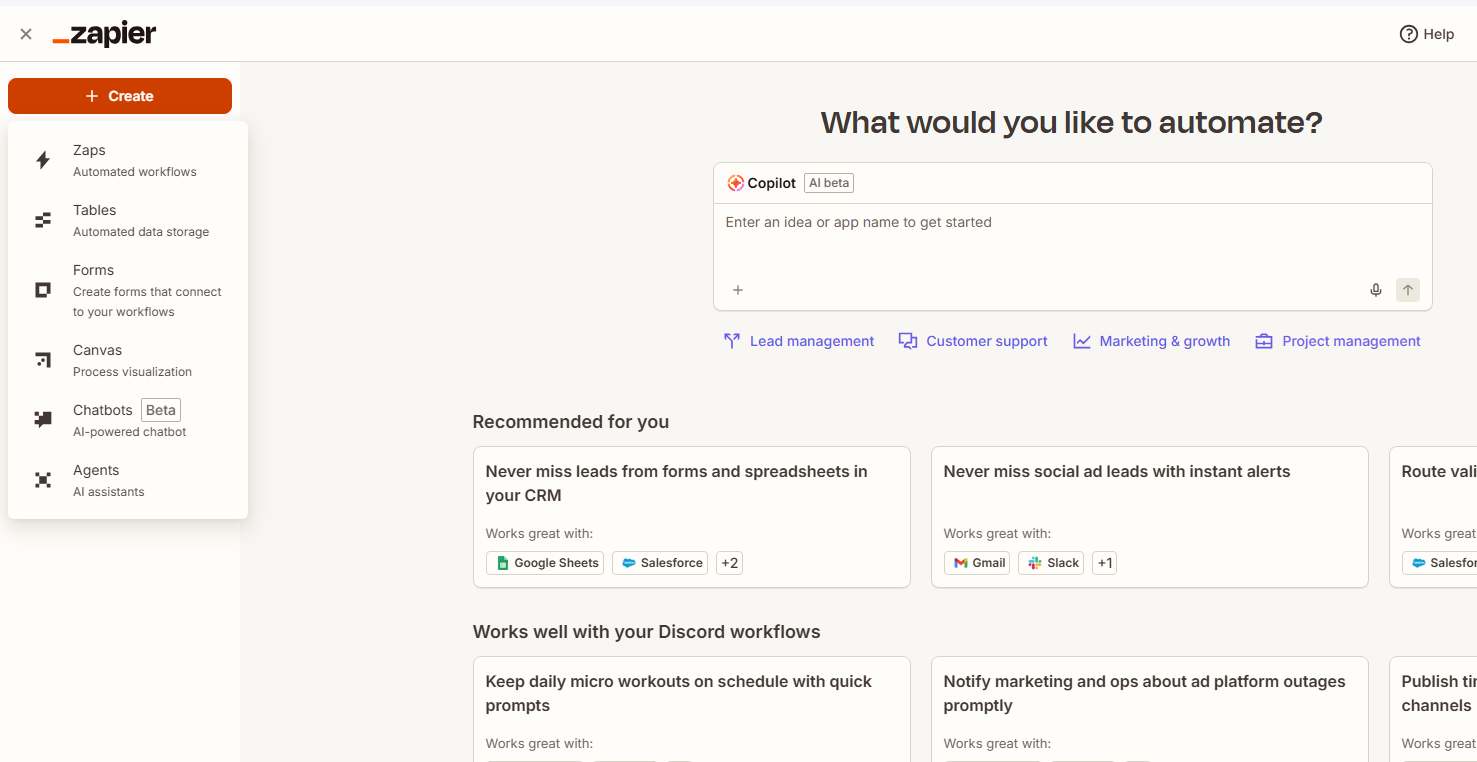Click the orange Create button
This screenshot has height=762, width=1477.
coord(120,96)
